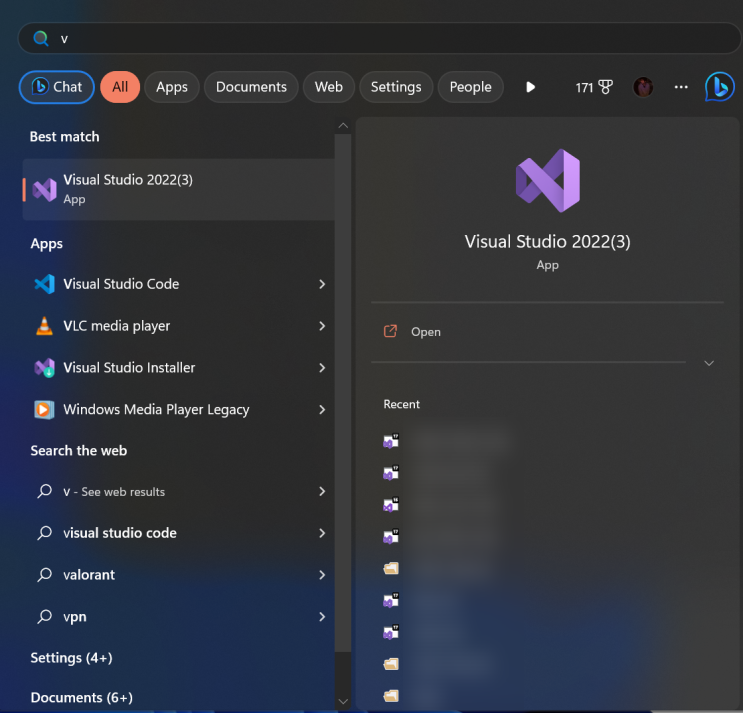Open first recent folder item icon
This screenshot has width=743, height=713.
click(391, 568)
